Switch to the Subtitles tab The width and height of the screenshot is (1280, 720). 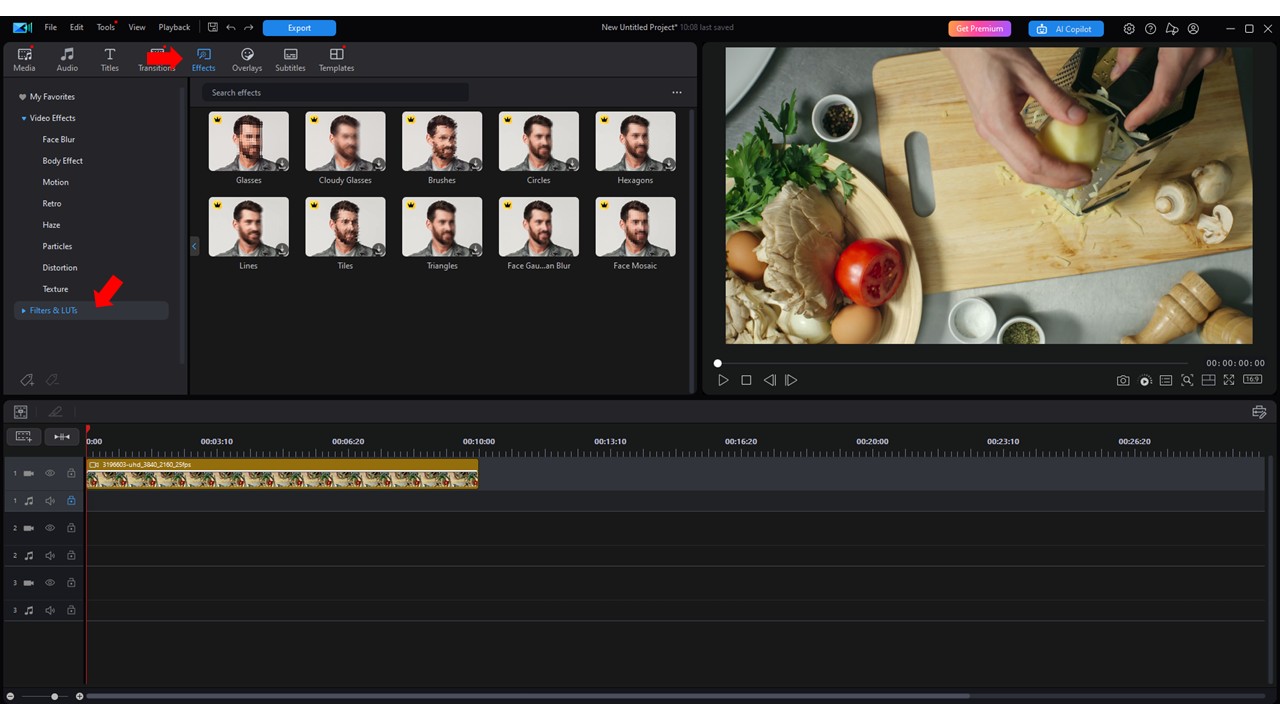tap(290, 59)
